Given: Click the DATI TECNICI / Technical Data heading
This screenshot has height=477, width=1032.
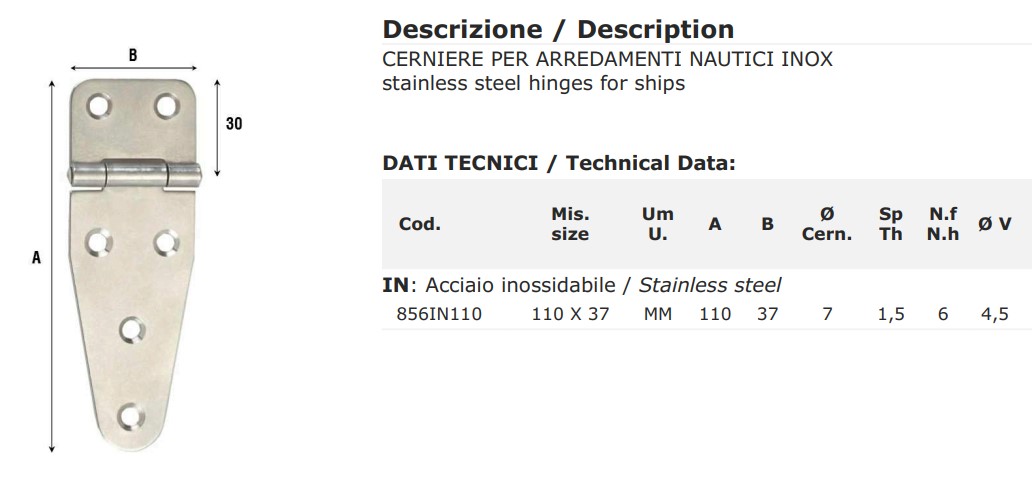Looking at the screenshot, I should click(x=559, y=163).
